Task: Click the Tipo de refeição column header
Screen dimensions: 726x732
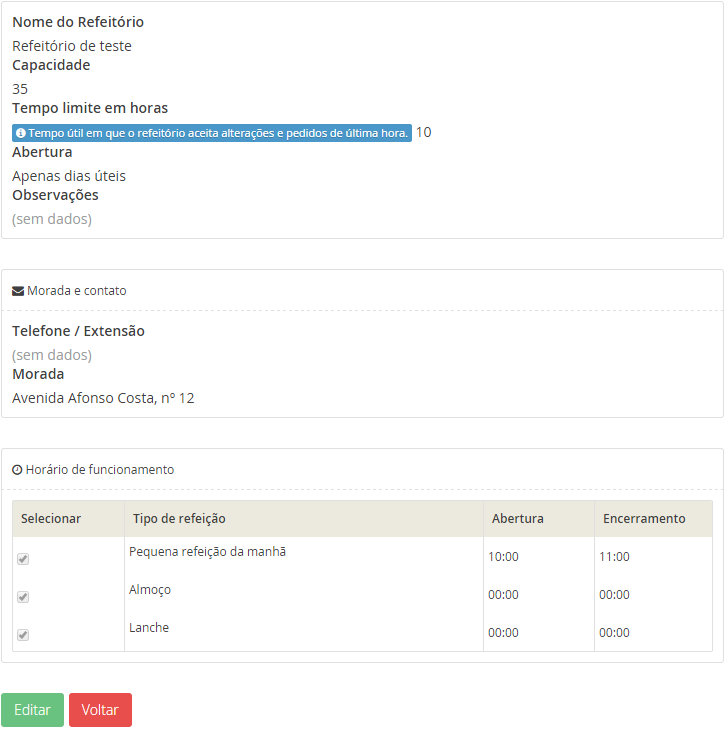Action: point(179,518)
